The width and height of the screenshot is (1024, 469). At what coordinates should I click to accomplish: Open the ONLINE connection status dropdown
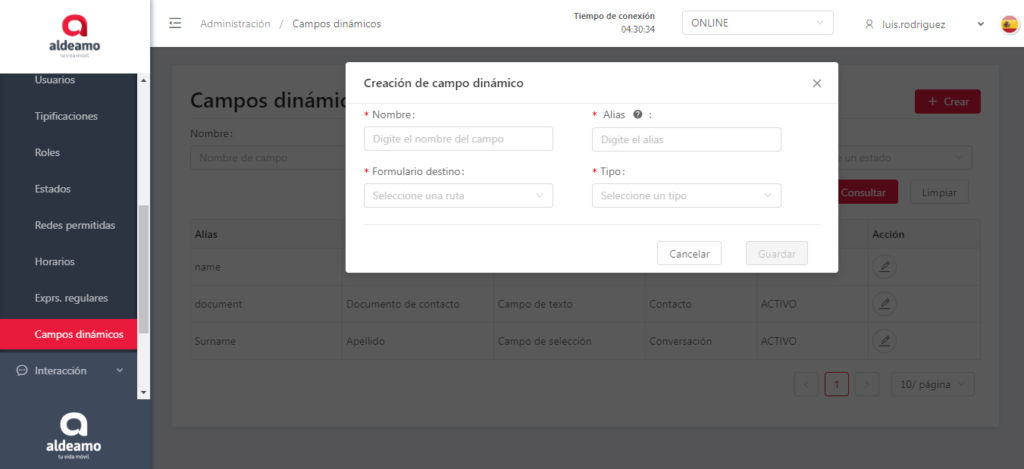(x=757, y=23)
